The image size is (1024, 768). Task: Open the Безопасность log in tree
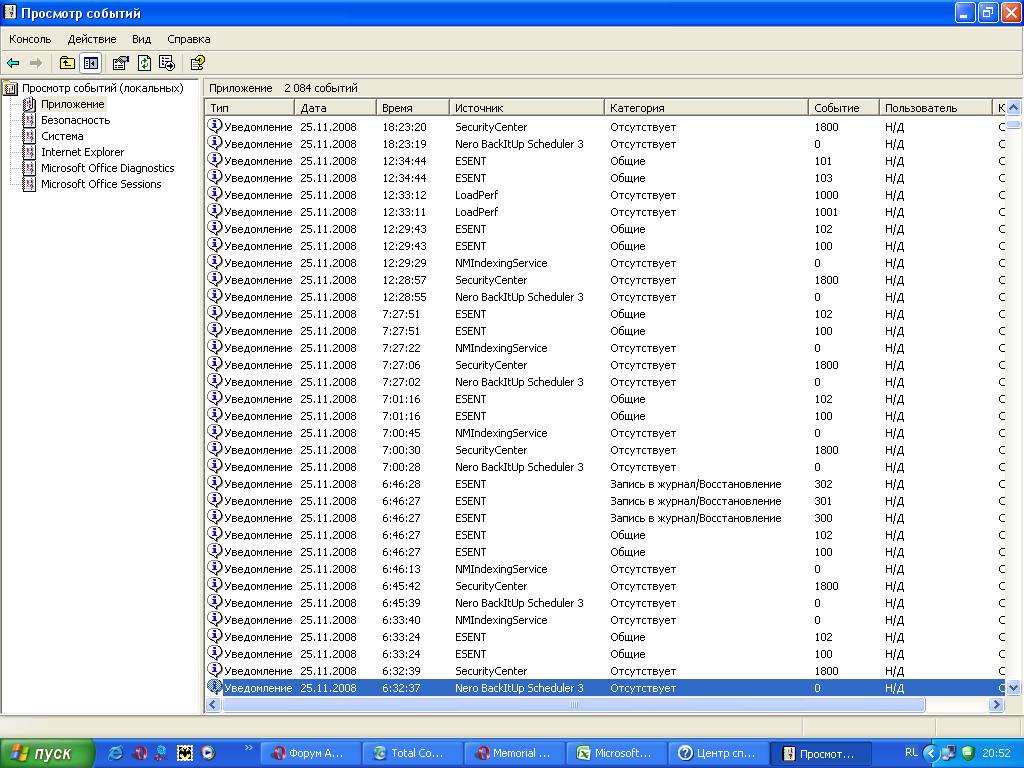click(x=75, y=120)
